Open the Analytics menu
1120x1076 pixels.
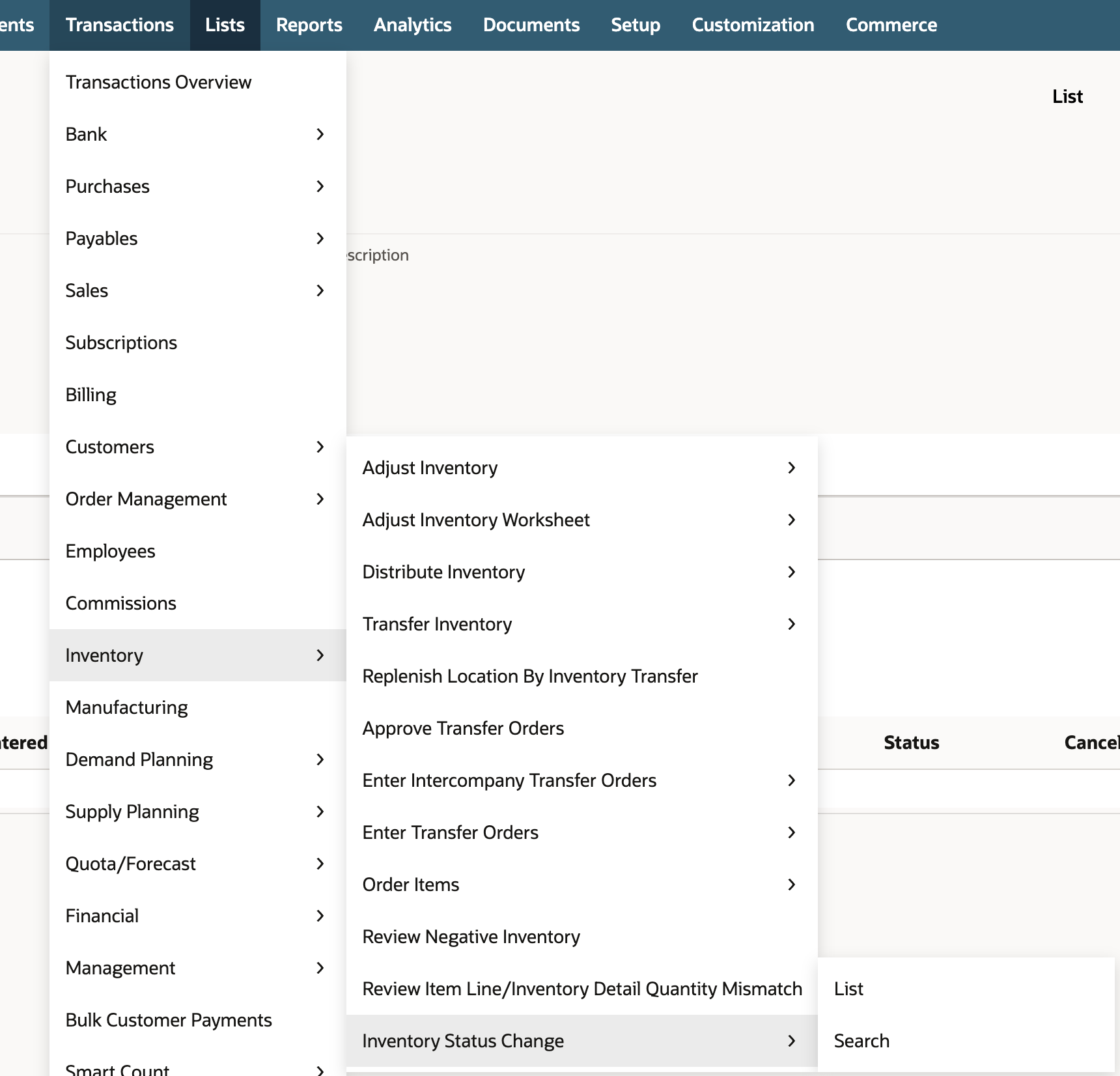pyautogui.click(x=413, y=25)
